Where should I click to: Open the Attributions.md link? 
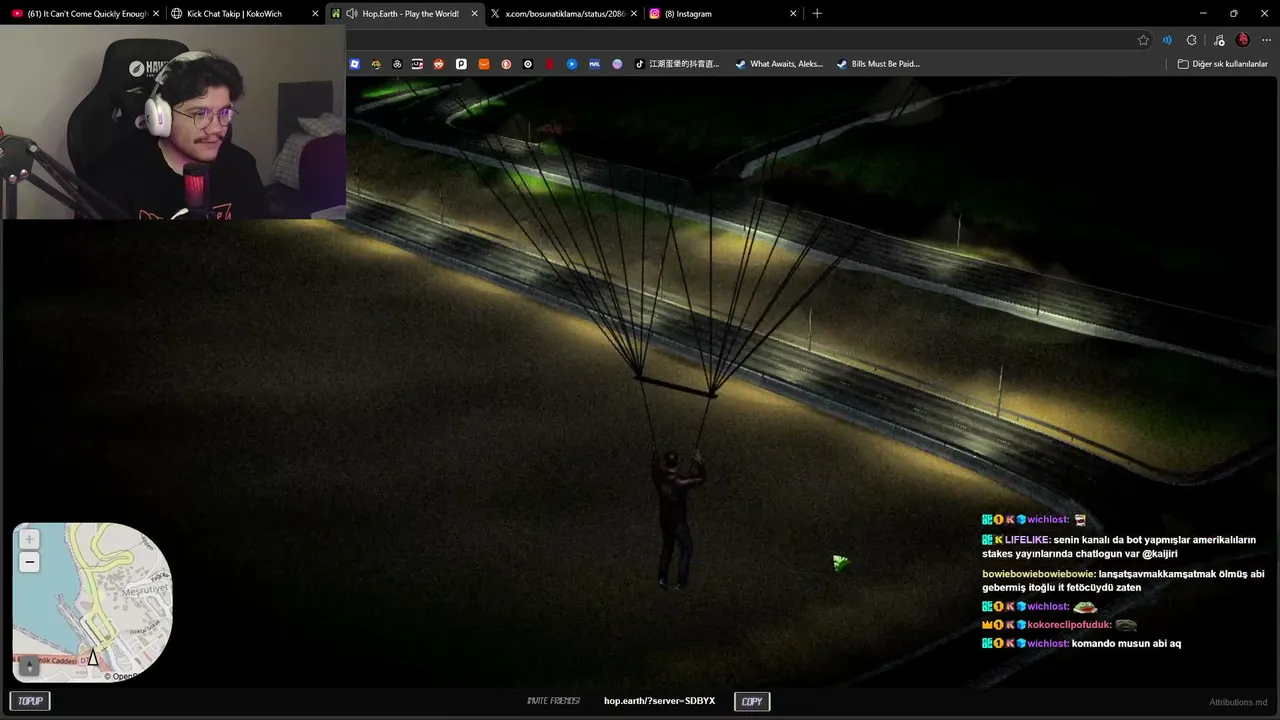click(1238, 702)
